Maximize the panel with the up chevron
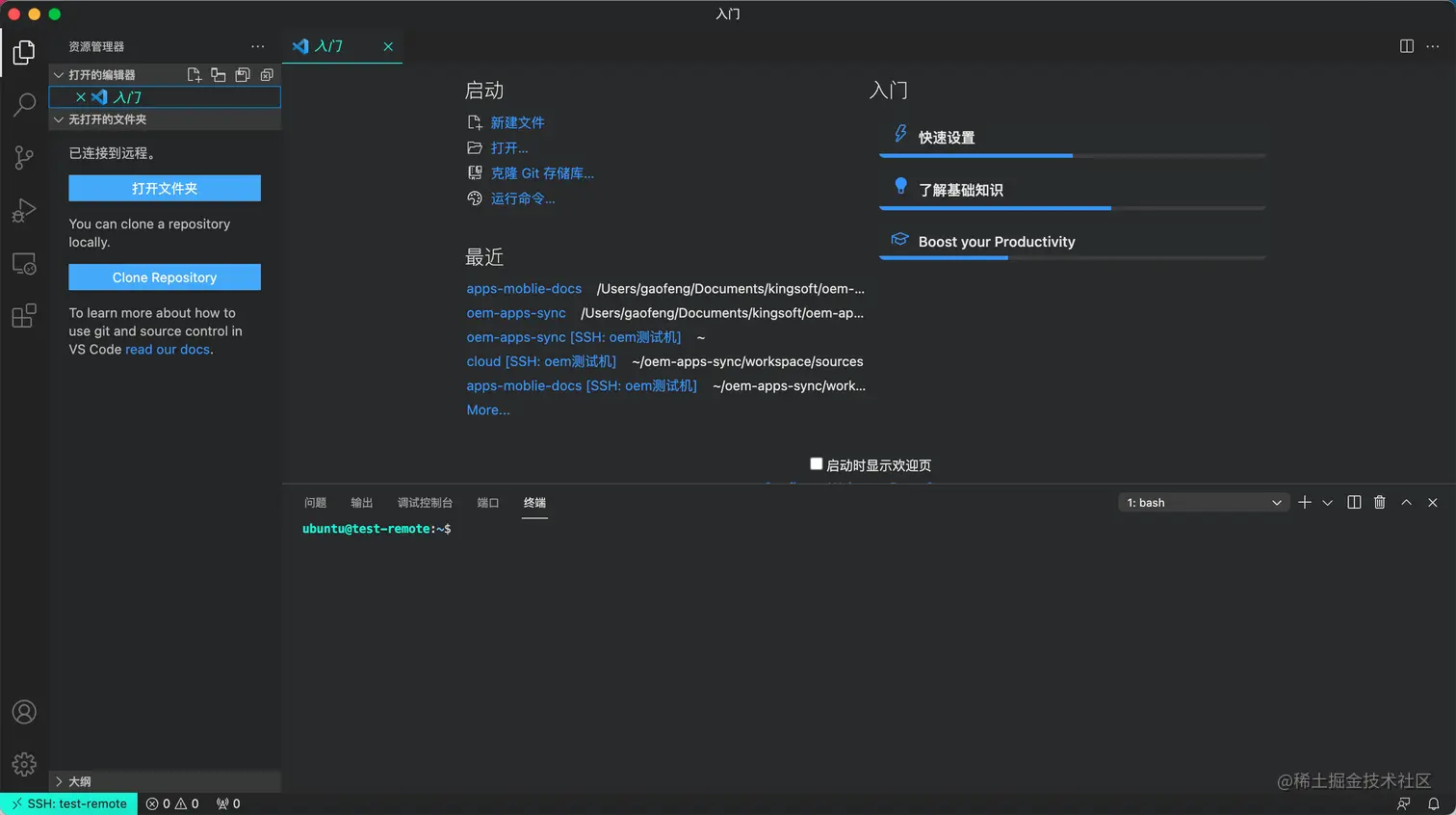1456x815 pixels. point(1406,503)
